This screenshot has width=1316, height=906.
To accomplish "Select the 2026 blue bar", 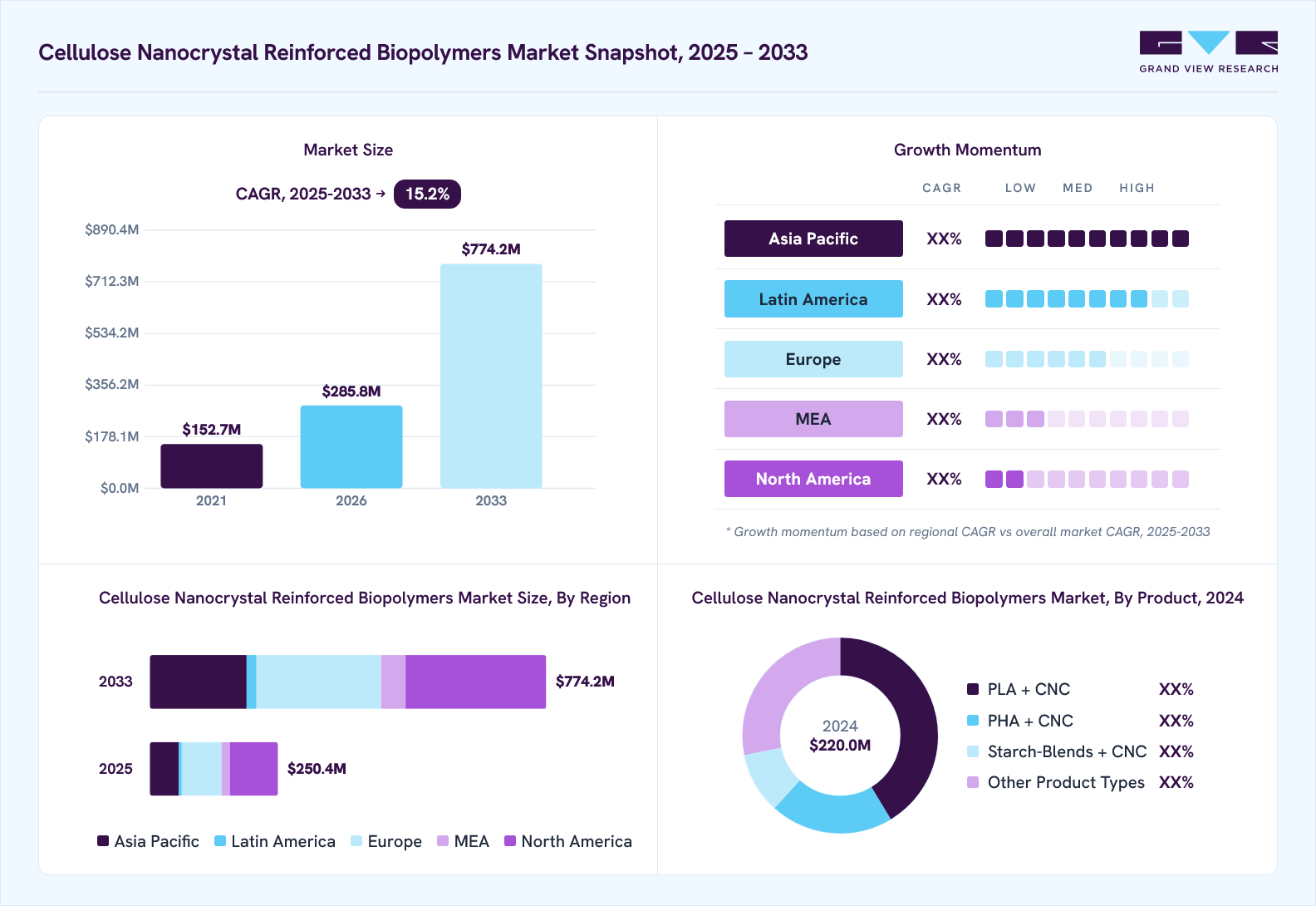I will [x=351, y=447].
